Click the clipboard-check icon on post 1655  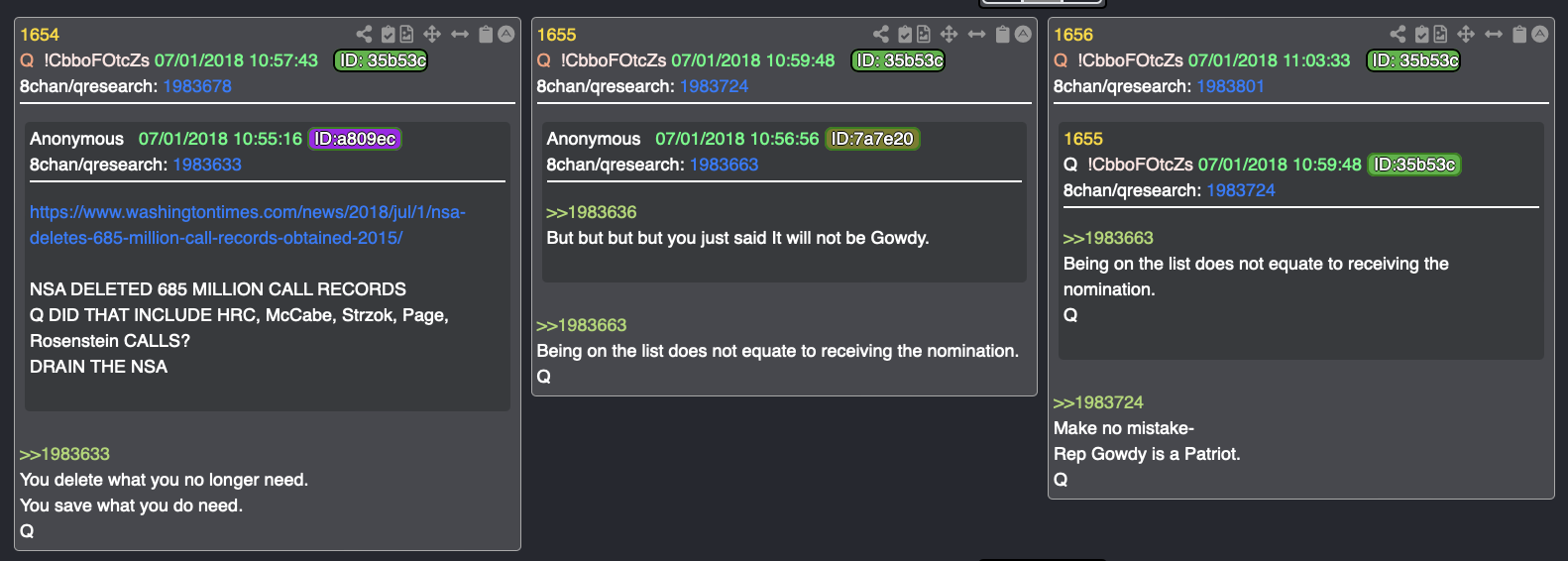905,35
